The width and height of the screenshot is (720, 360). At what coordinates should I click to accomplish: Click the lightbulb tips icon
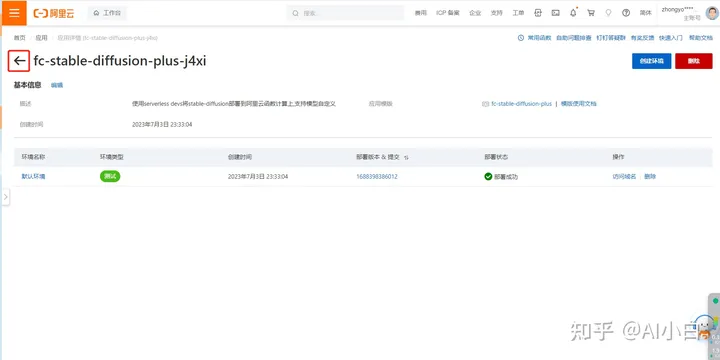608,13
